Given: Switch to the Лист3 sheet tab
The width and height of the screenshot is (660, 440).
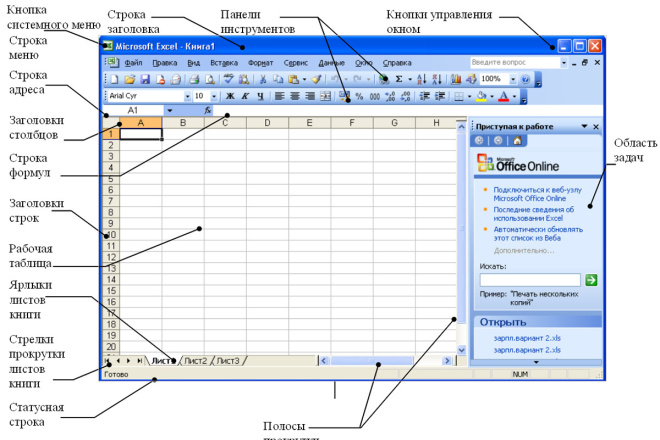Looking at the screenshot, I should 228,361.
